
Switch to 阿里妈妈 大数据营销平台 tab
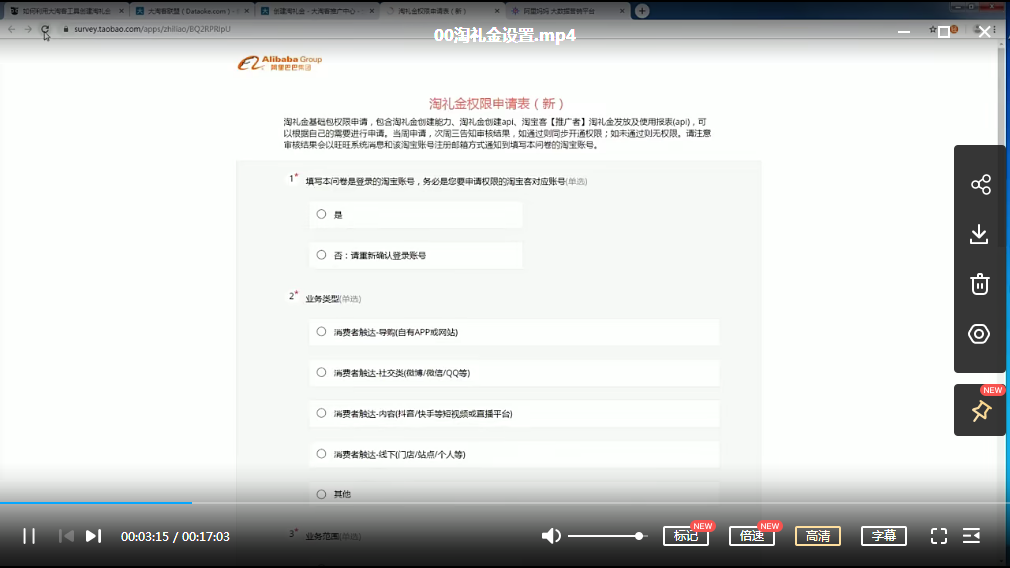tap(567, 11)
